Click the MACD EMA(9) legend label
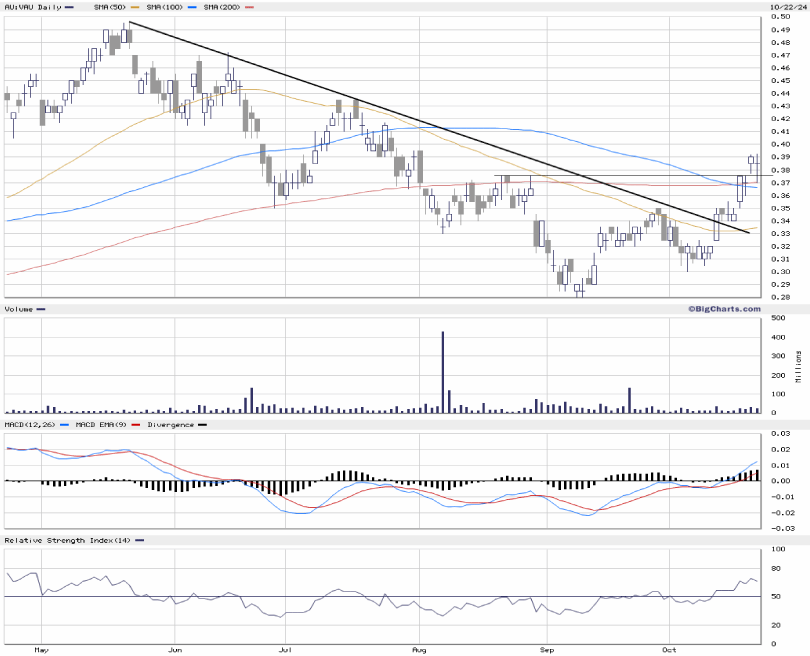Screen dimensions: 810x656 click(100, 426)
